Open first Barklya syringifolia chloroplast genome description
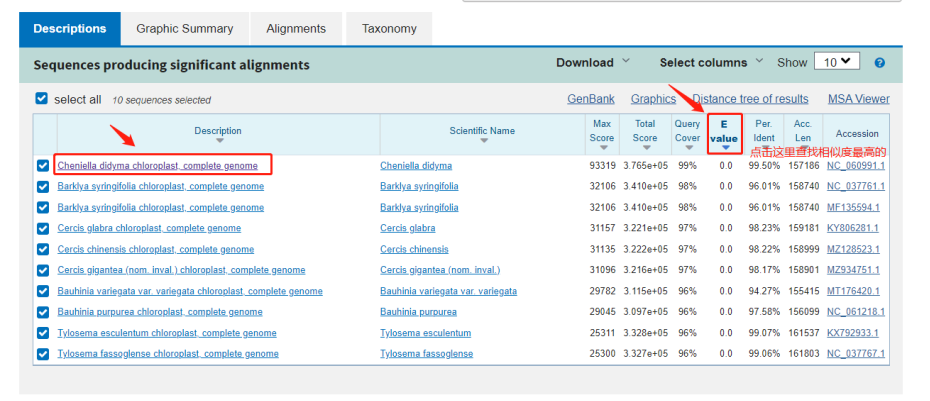The height and width of the screenshot is (401, 930). pos(161,186)
